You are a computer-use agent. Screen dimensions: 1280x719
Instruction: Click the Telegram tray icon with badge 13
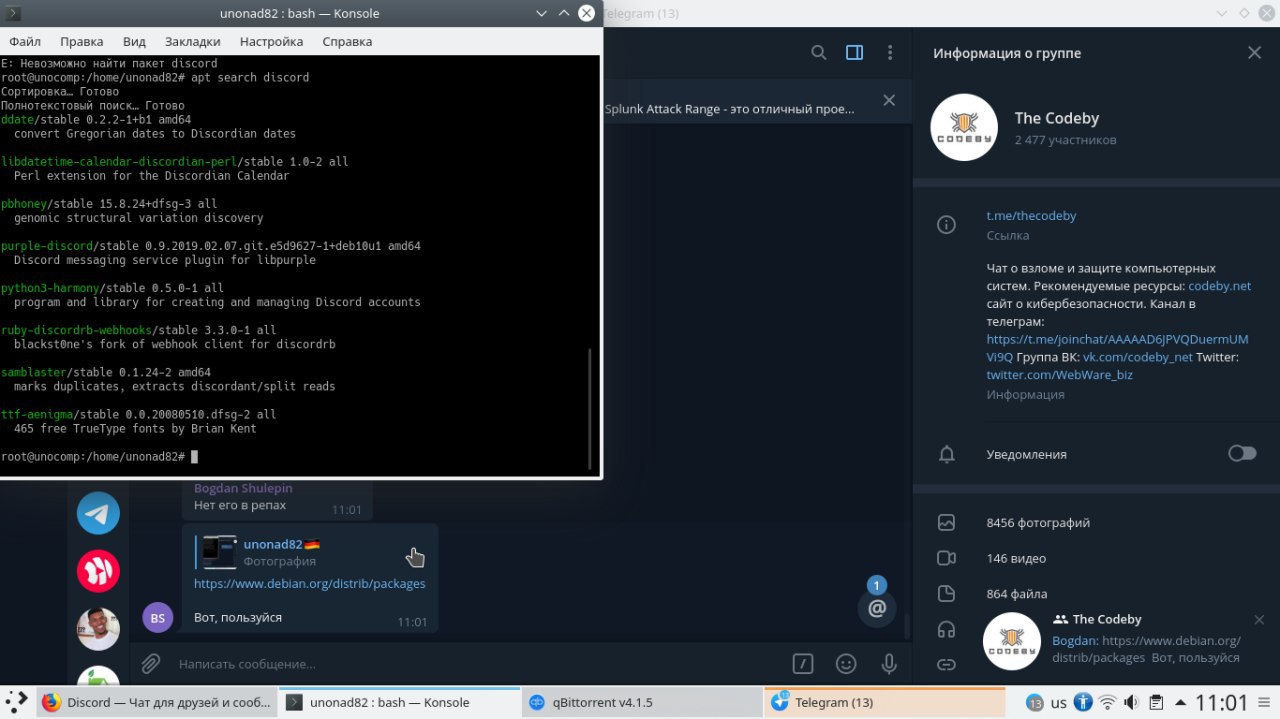[x=1034, y=703]
